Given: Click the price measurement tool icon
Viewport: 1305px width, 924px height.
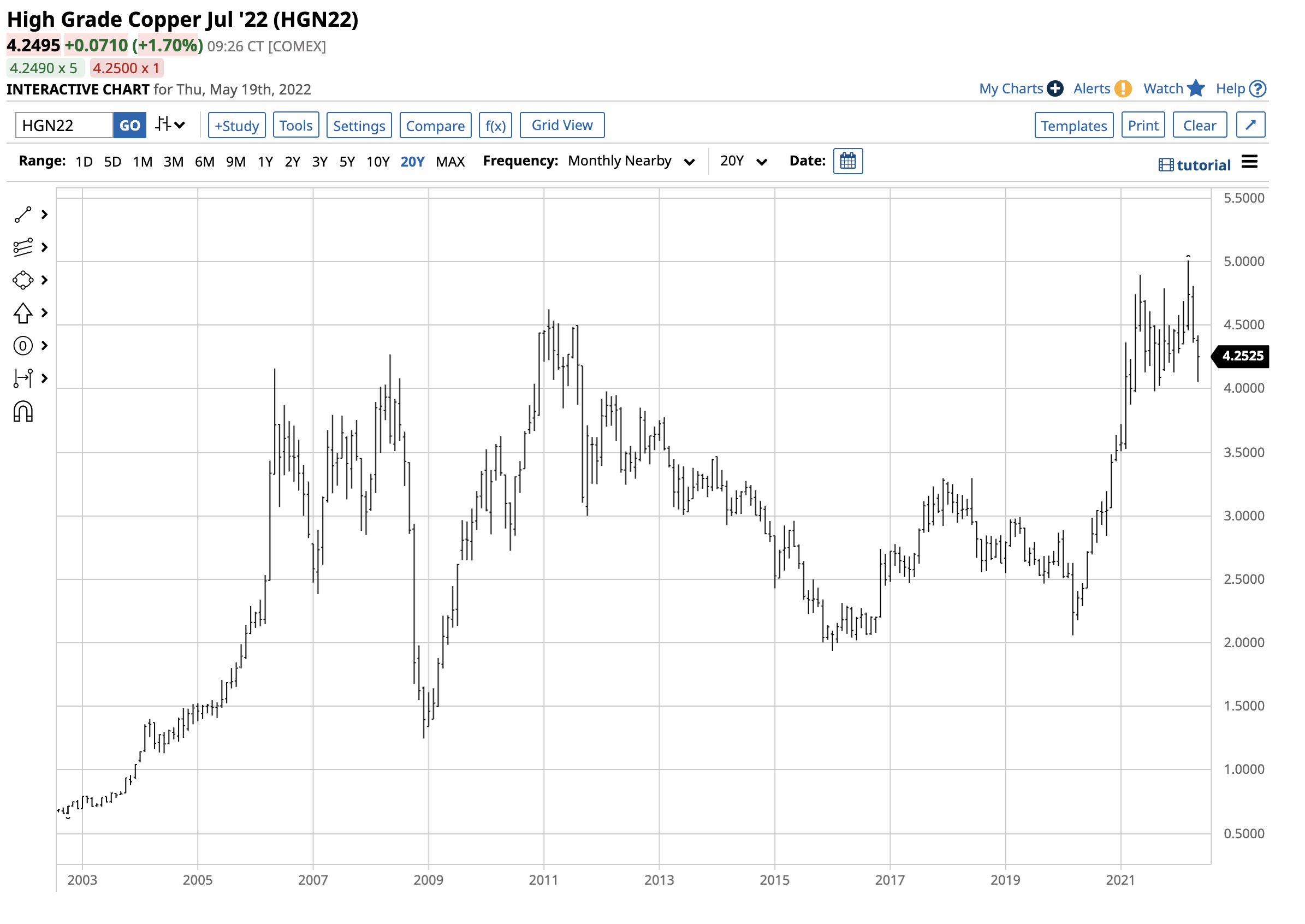Looking at the screenshot, I should click(23, 379).
